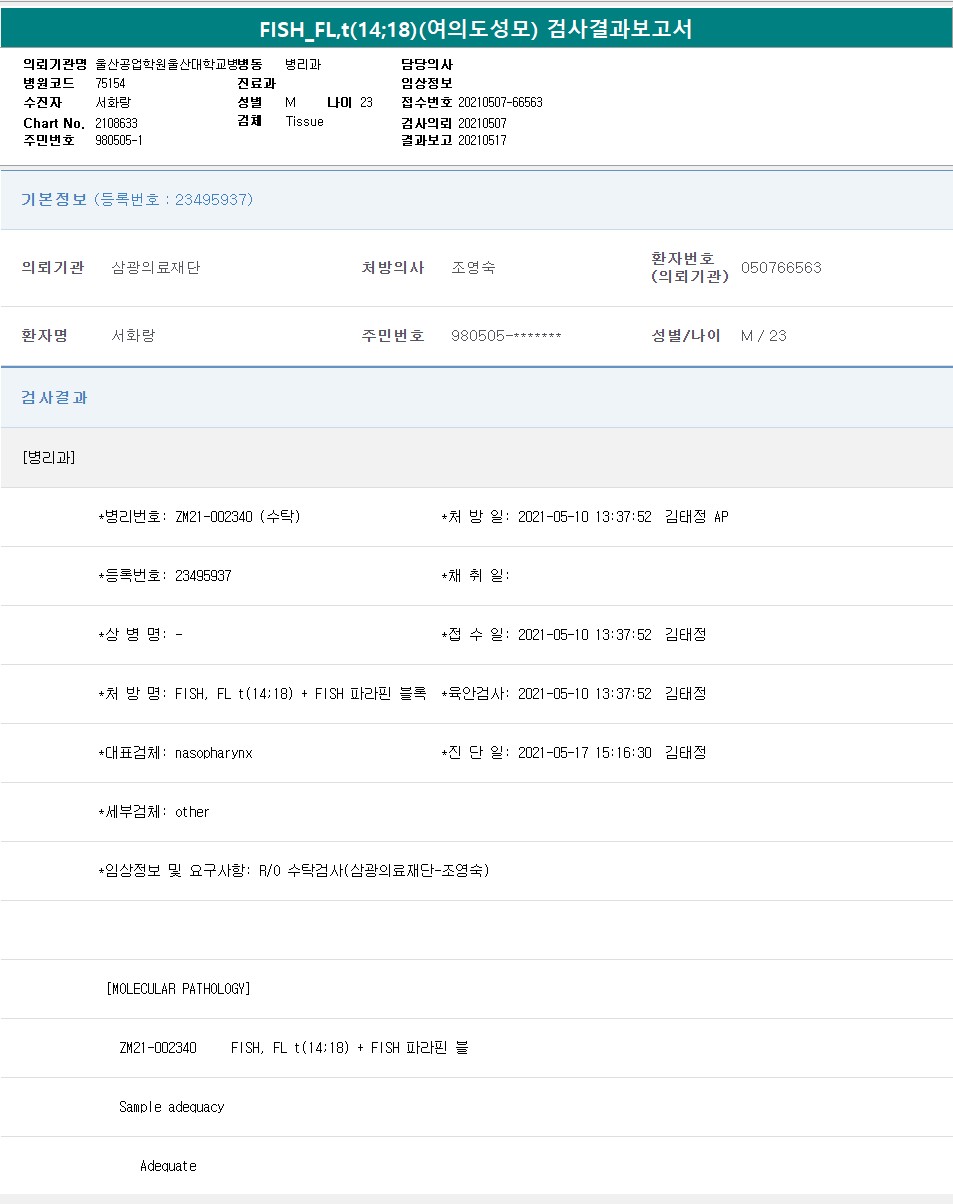Click the 병원코드 value 75154
The height and width of the screenshot is (1204, 953).
(111, 84)
